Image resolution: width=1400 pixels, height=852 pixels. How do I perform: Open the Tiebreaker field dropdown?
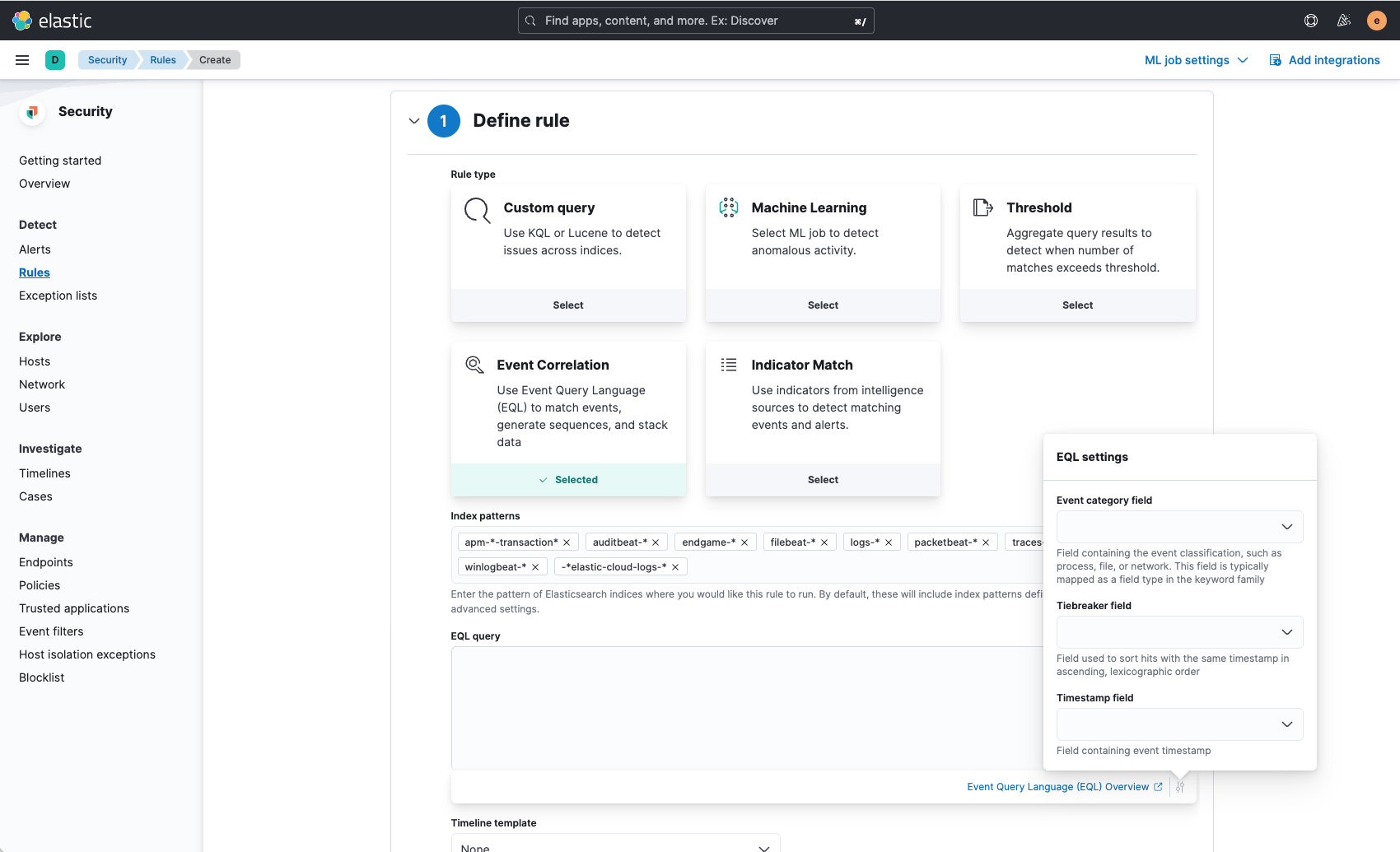pyautogui.click(x=1179, y=632)
